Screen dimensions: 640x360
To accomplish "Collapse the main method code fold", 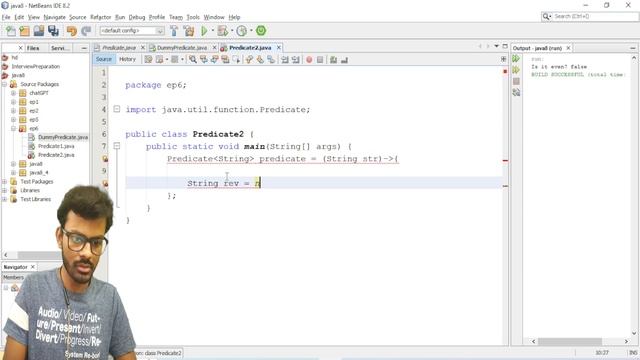I will [x=117, y=146].
